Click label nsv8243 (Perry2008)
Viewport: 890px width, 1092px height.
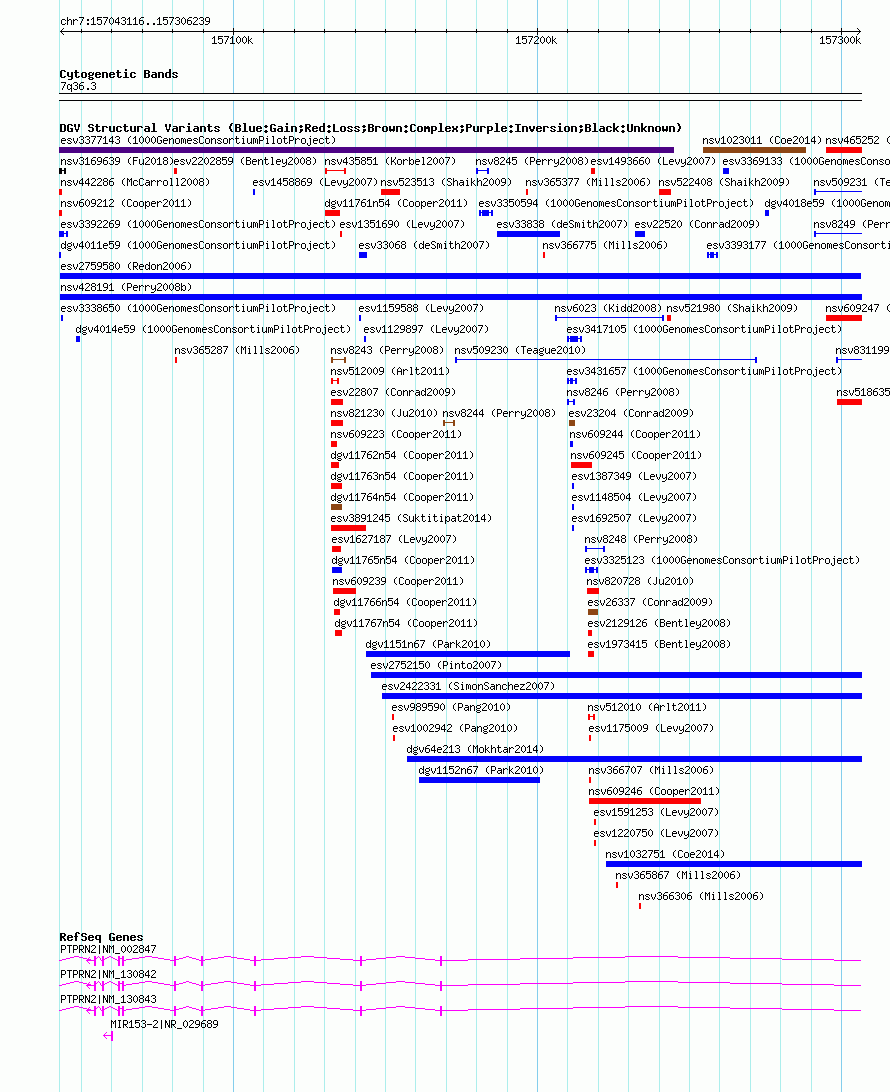[x=387, y=350]
